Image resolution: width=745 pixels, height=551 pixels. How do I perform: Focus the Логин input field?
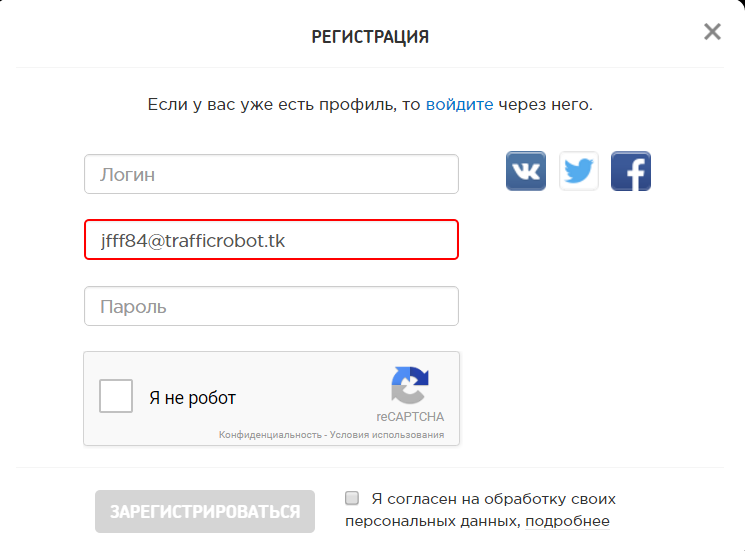pyautogui.click(x=271, y=174)
